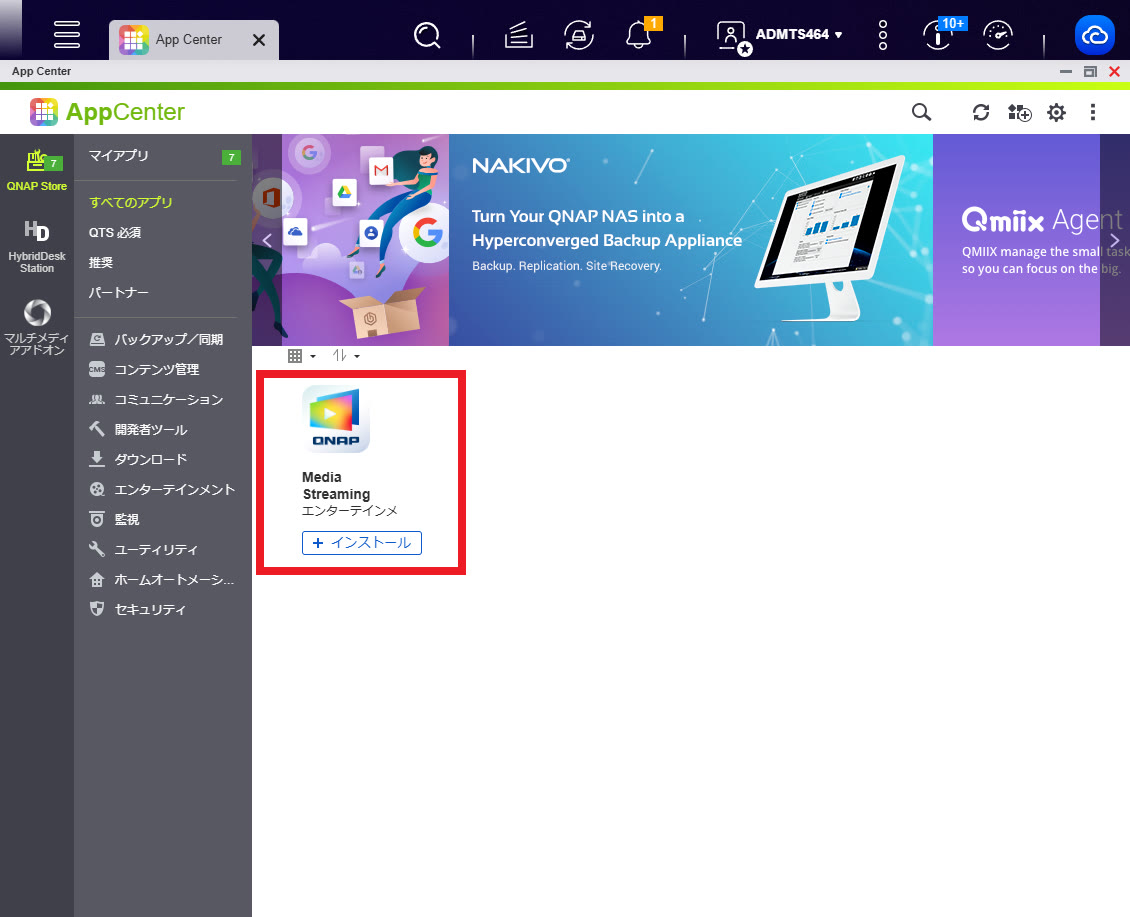
Task: Click the user account avatar icon
Action: [733, 36]
